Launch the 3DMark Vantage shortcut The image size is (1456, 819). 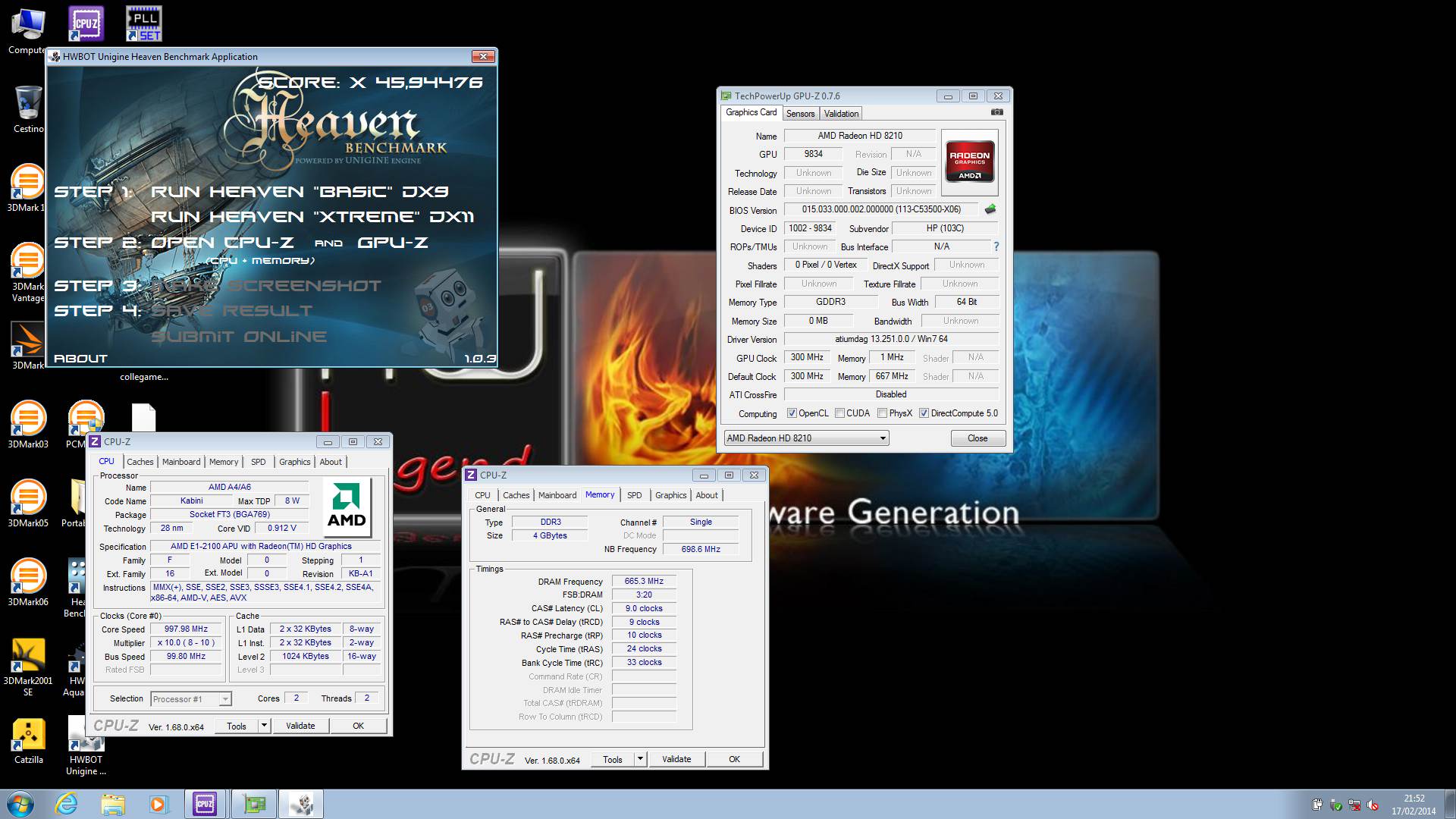pos(28,271)
